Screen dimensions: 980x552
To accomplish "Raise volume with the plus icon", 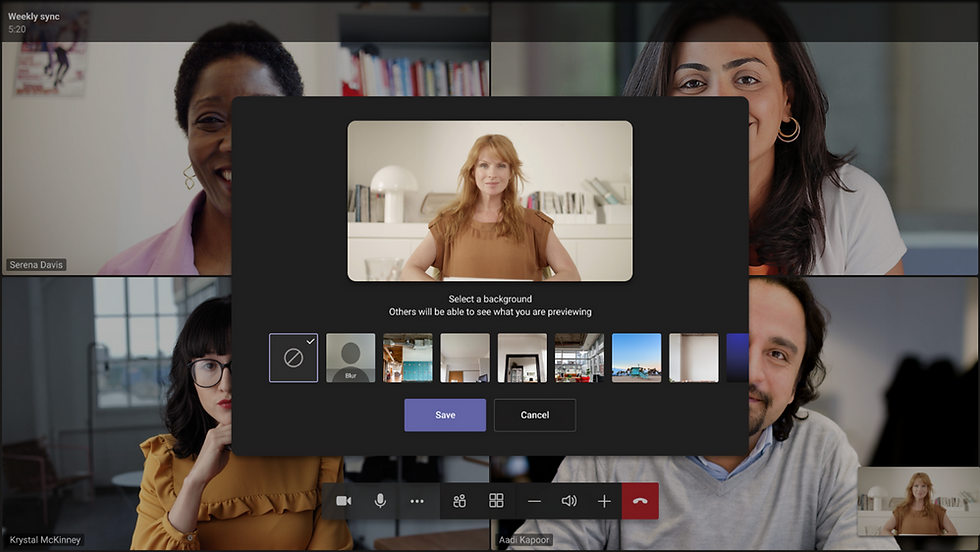I will pos(604,501).
